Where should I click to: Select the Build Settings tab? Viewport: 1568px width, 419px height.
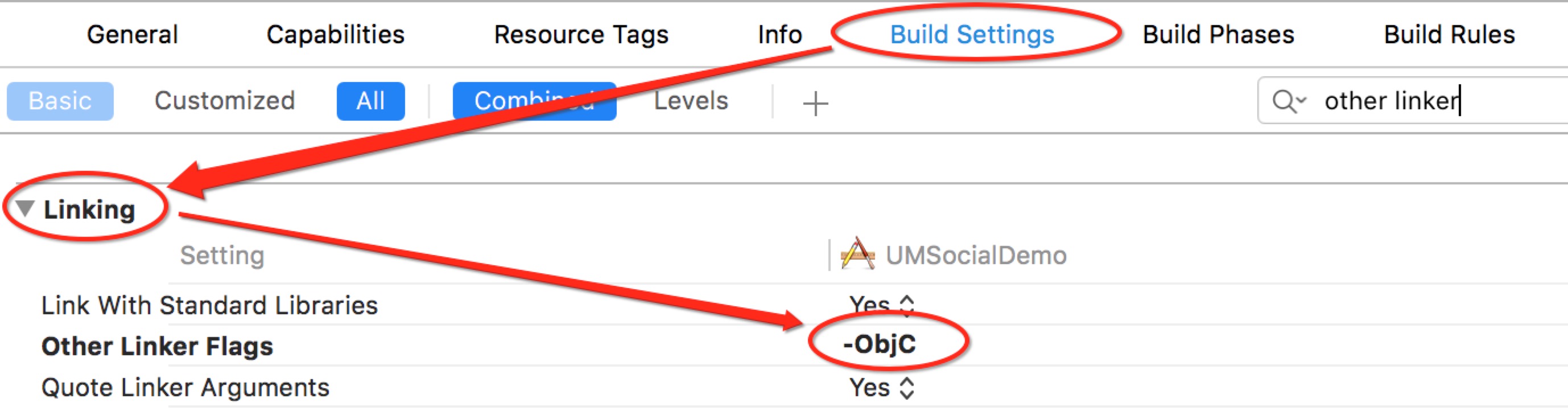(x=972, y=35)
